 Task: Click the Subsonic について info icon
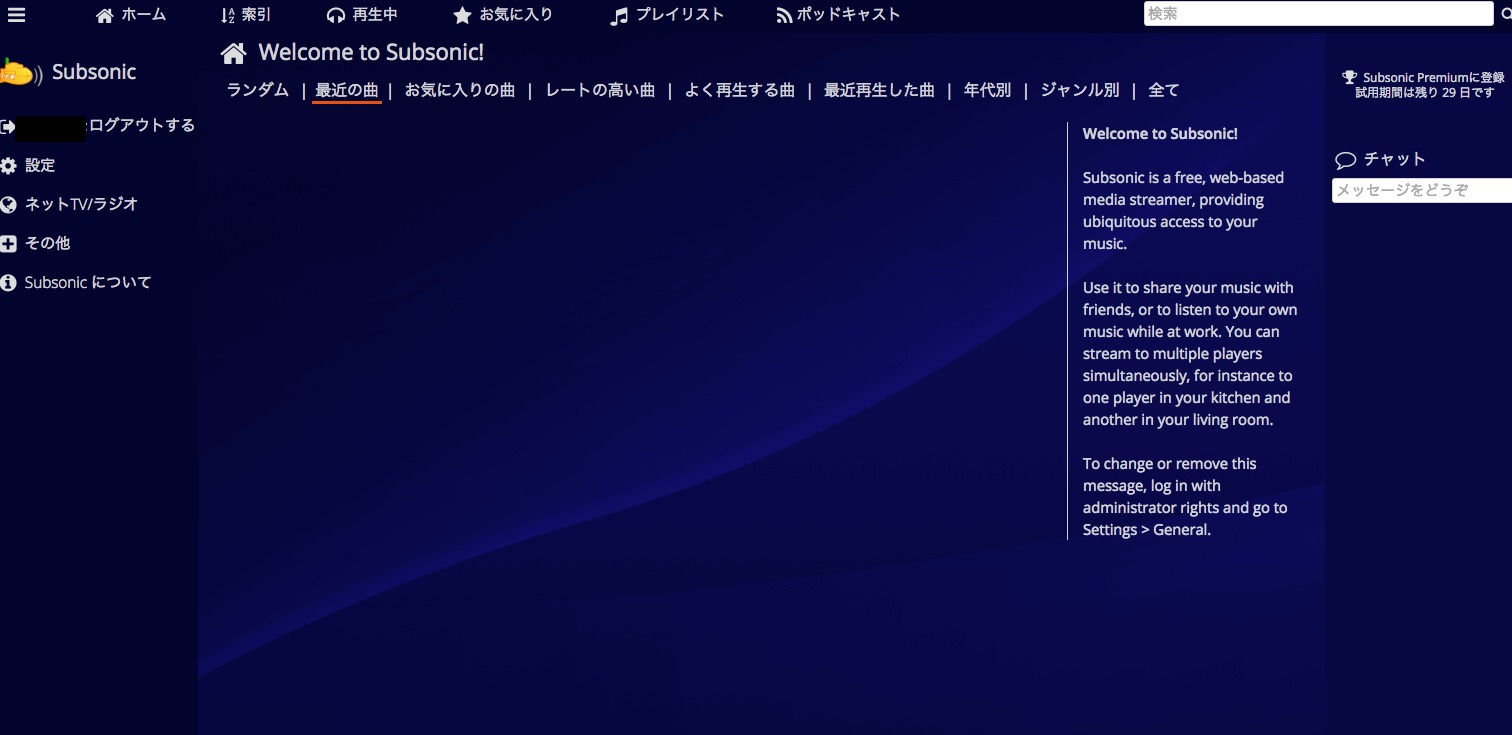tap(9, 283)
